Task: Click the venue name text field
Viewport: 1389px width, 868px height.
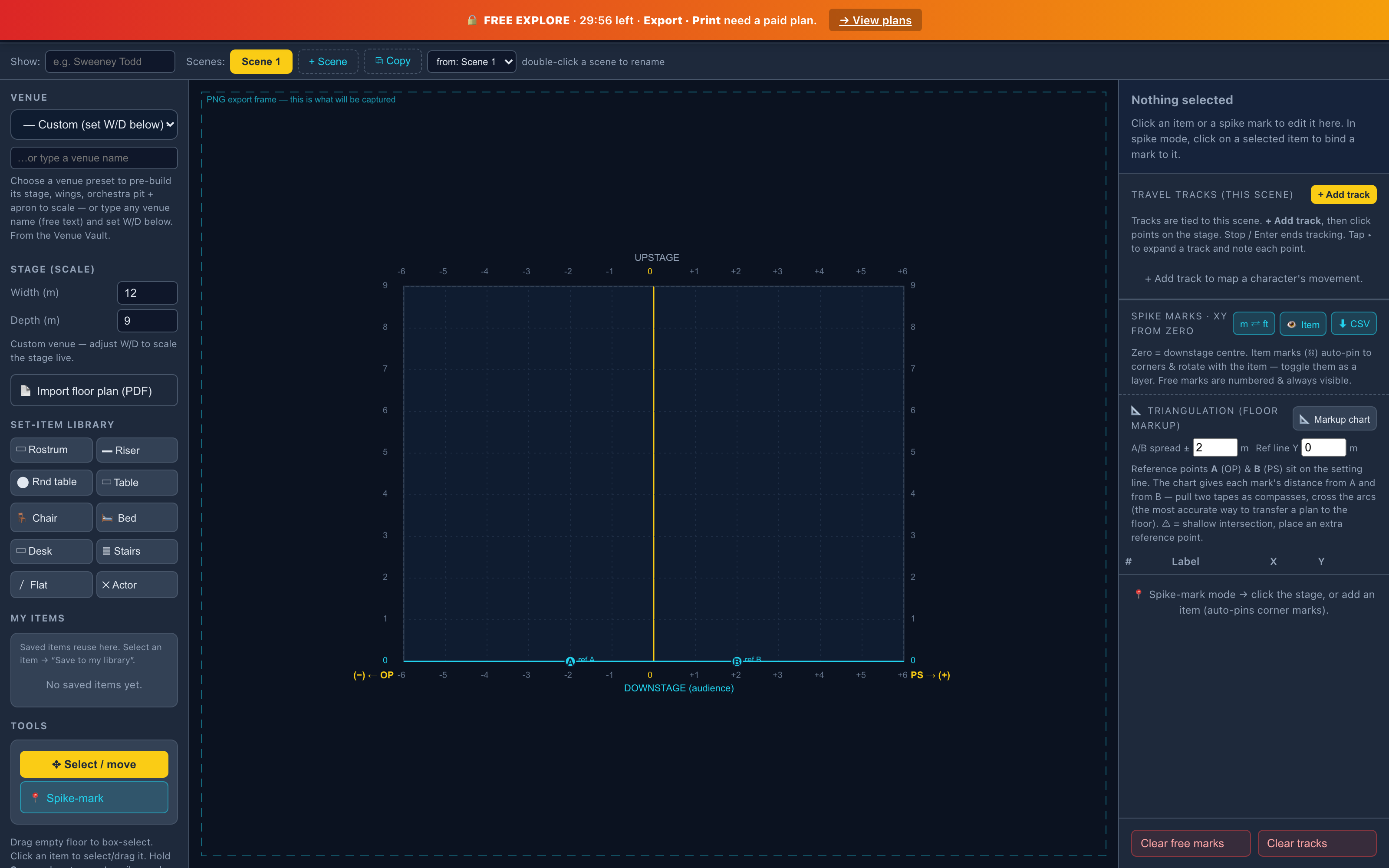Action: [x=94, y=158]
